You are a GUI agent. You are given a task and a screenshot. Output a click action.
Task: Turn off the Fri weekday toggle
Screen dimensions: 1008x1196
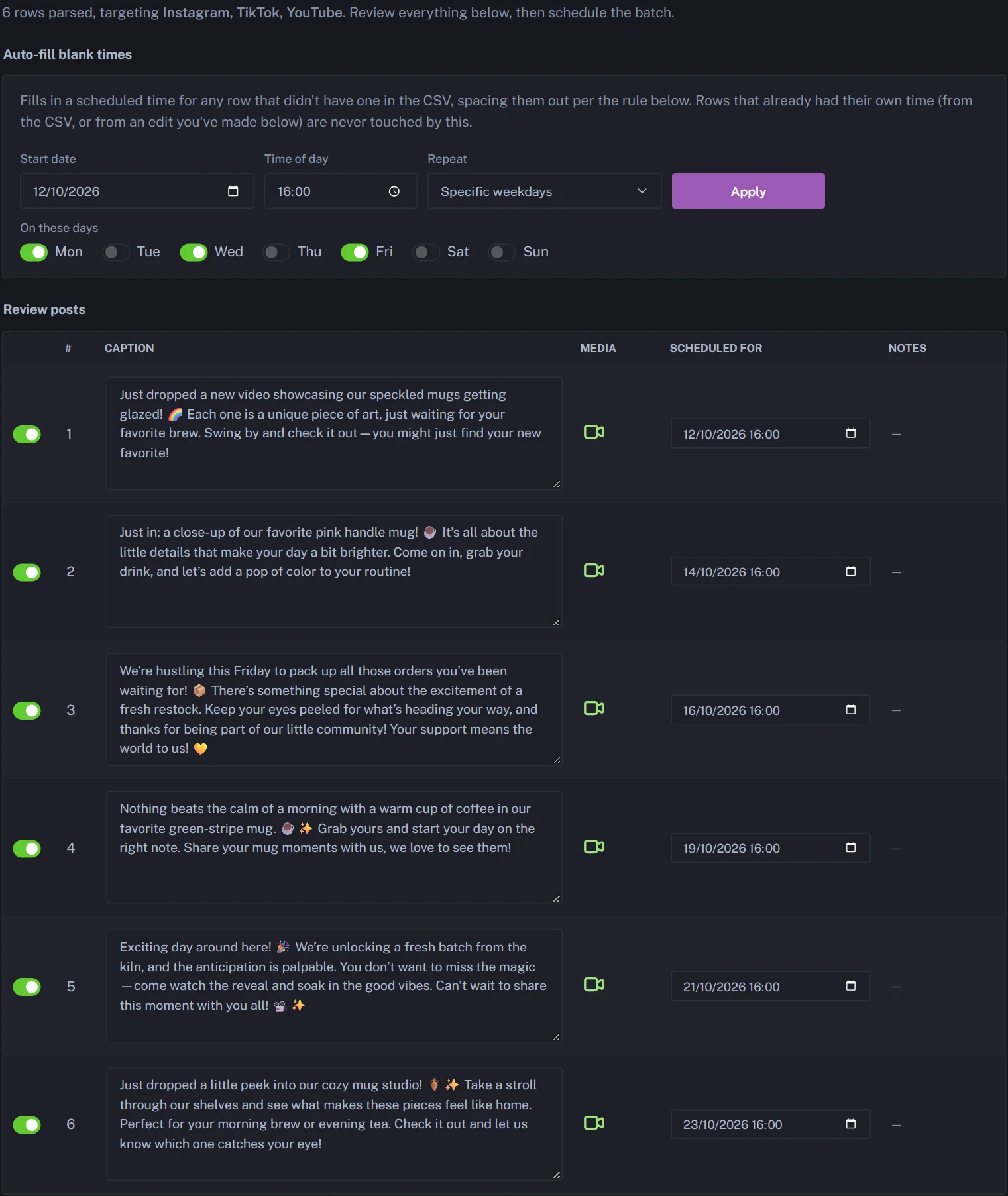pyautogui.click(x=355, y=252)
